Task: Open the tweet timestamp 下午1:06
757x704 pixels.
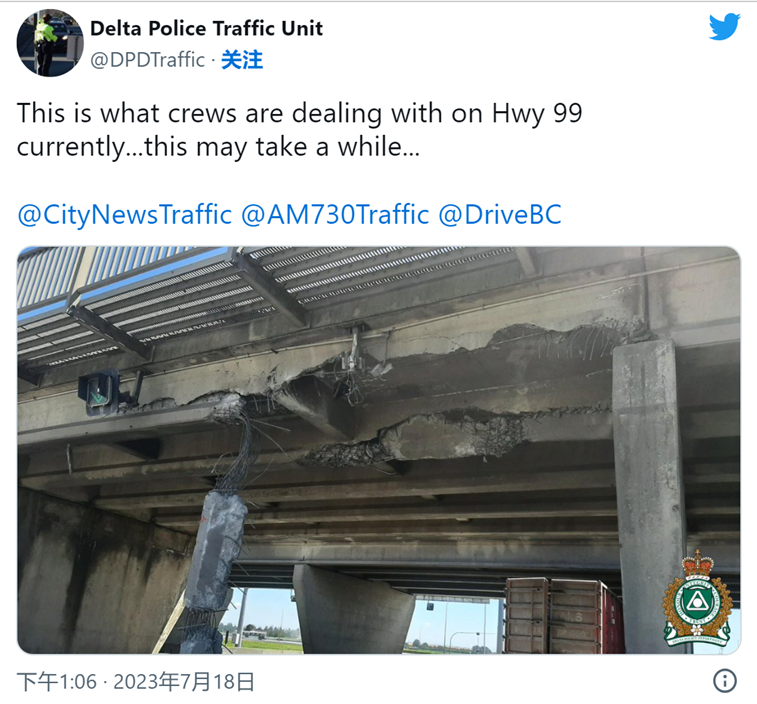Action: (57, 682)
